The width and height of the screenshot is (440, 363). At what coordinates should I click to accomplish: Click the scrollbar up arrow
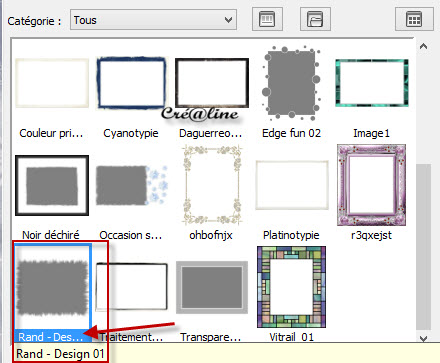[x=423, y=46]
